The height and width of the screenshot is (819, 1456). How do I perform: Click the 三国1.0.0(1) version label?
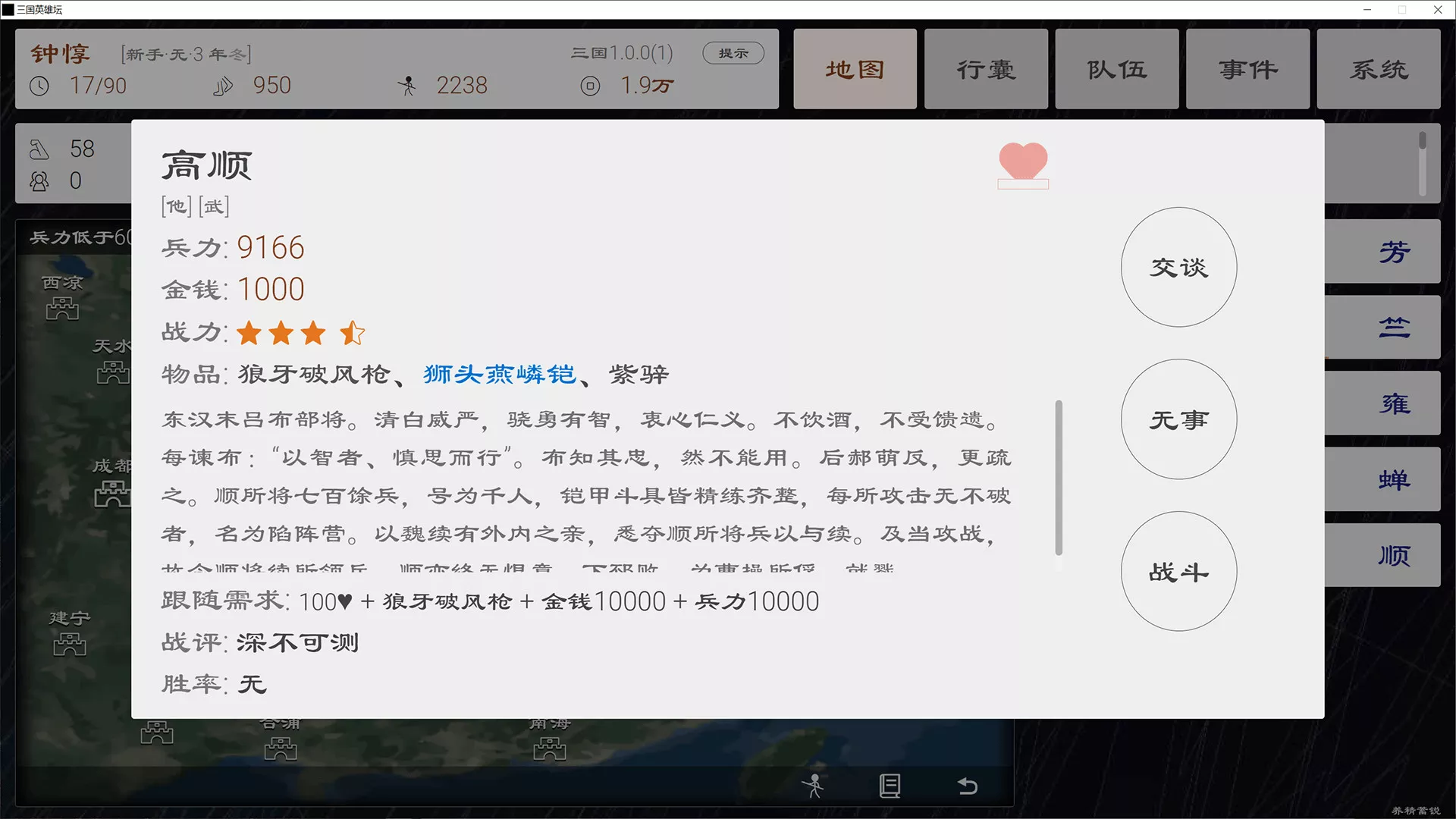coord(622,53)
